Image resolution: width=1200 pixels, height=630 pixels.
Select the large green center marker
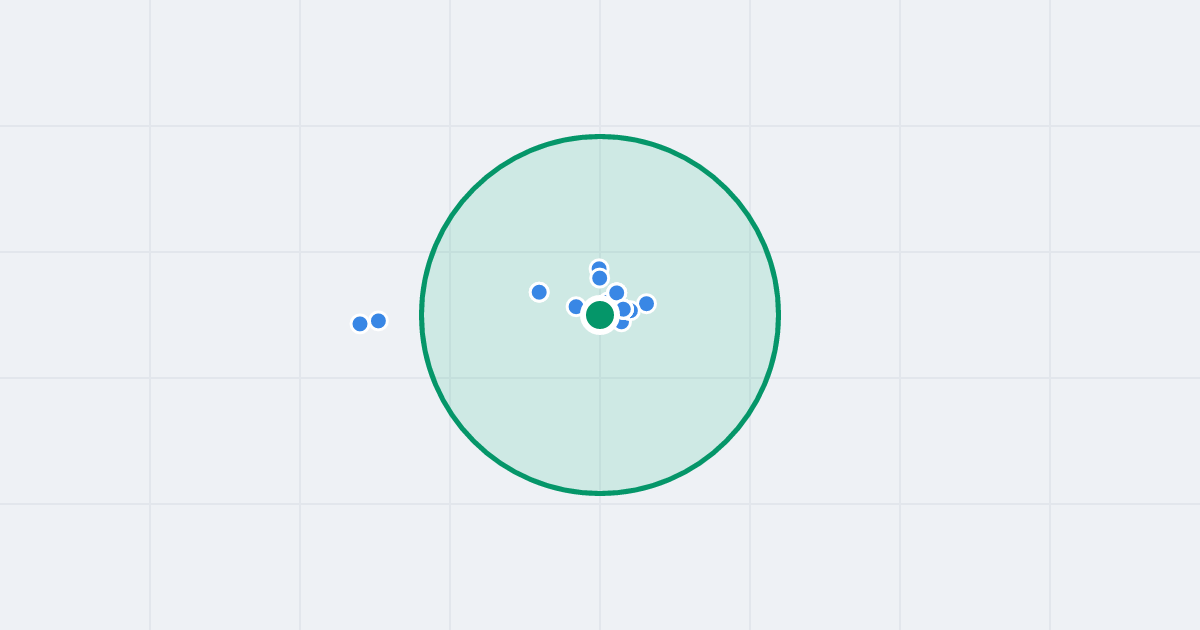coord(600,315)
